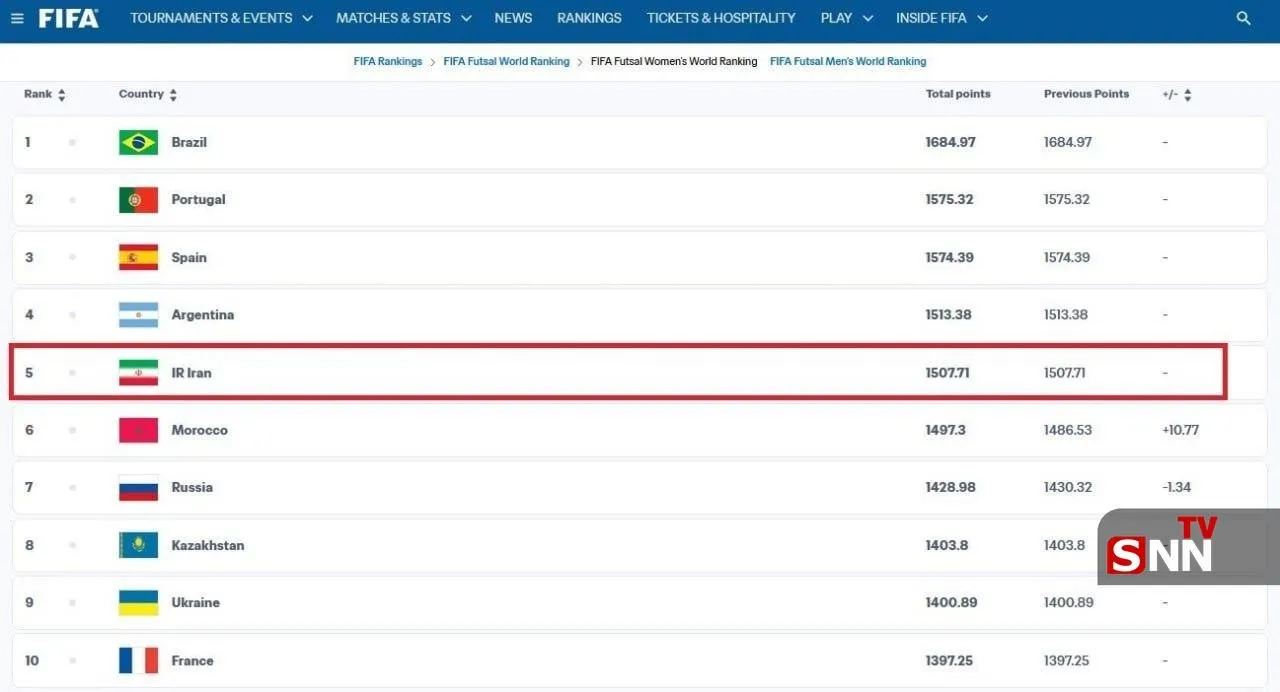Click Russia's previous points 1430.32

pyautogui.click(x=1068, y=488)
